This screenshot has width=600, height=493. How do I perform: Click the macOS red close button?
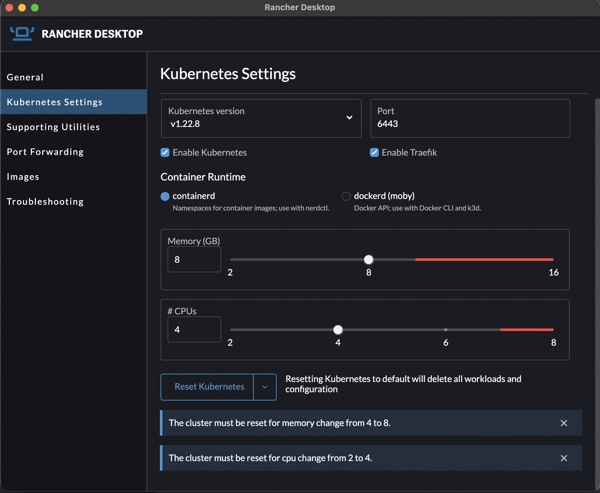click(9, 8)
